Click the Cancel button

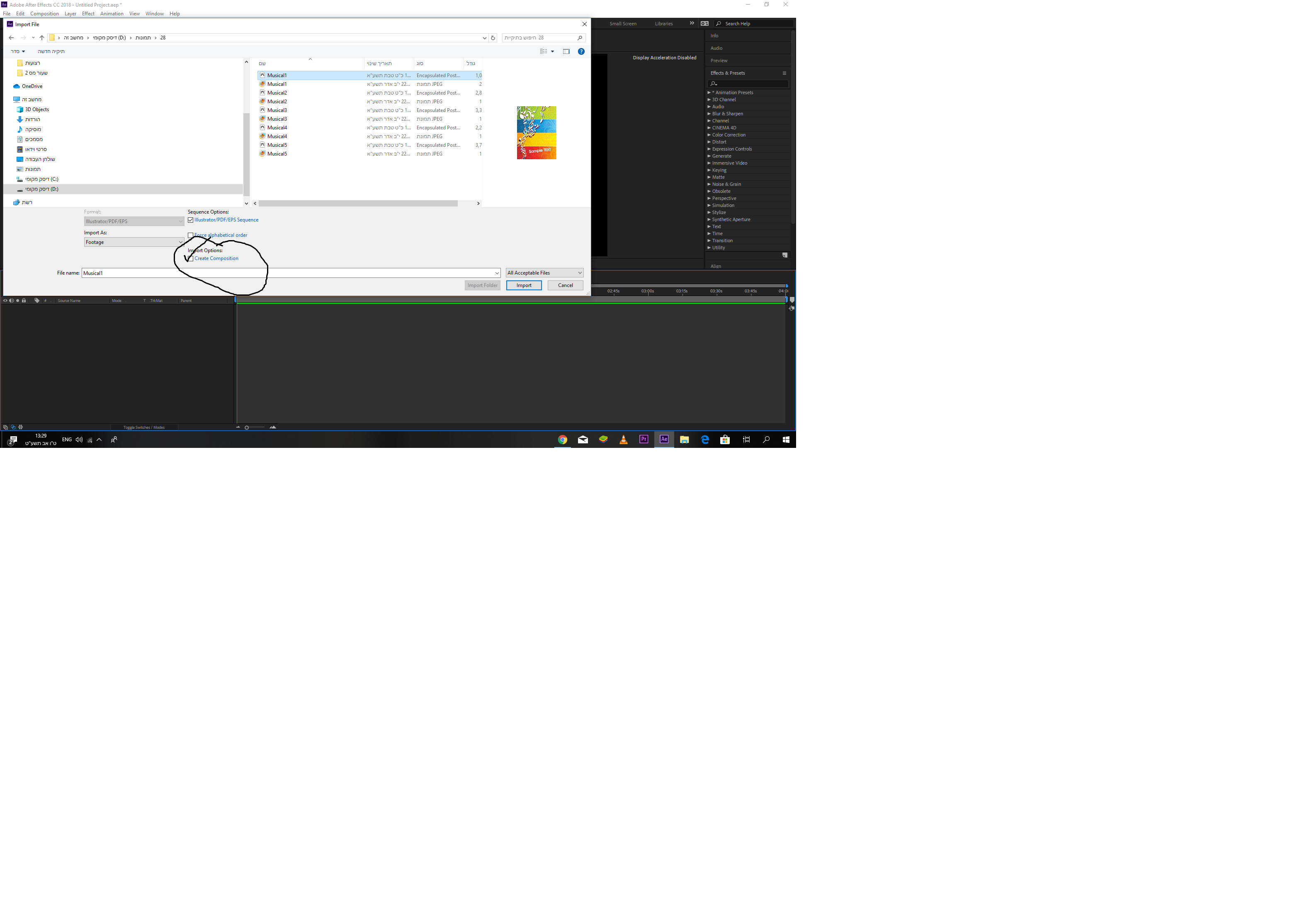[565, 286]
